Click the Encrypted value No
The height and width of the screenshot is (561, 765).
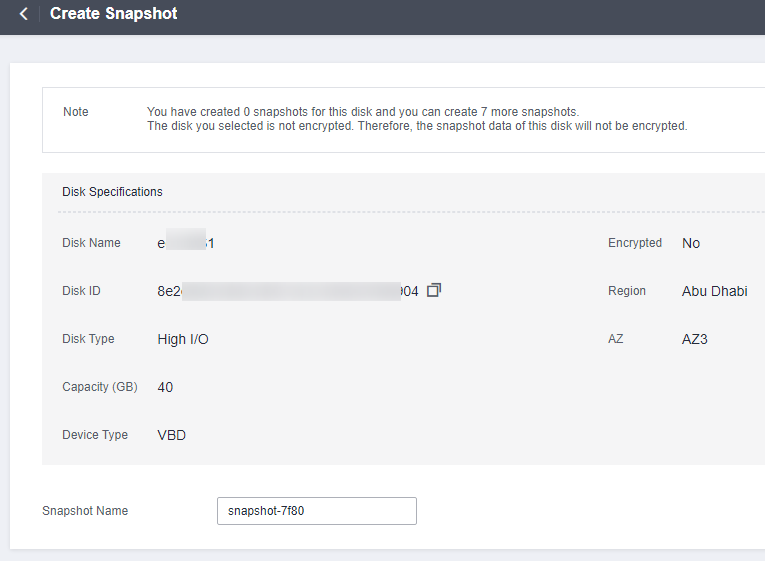click(x=691, y=243)
